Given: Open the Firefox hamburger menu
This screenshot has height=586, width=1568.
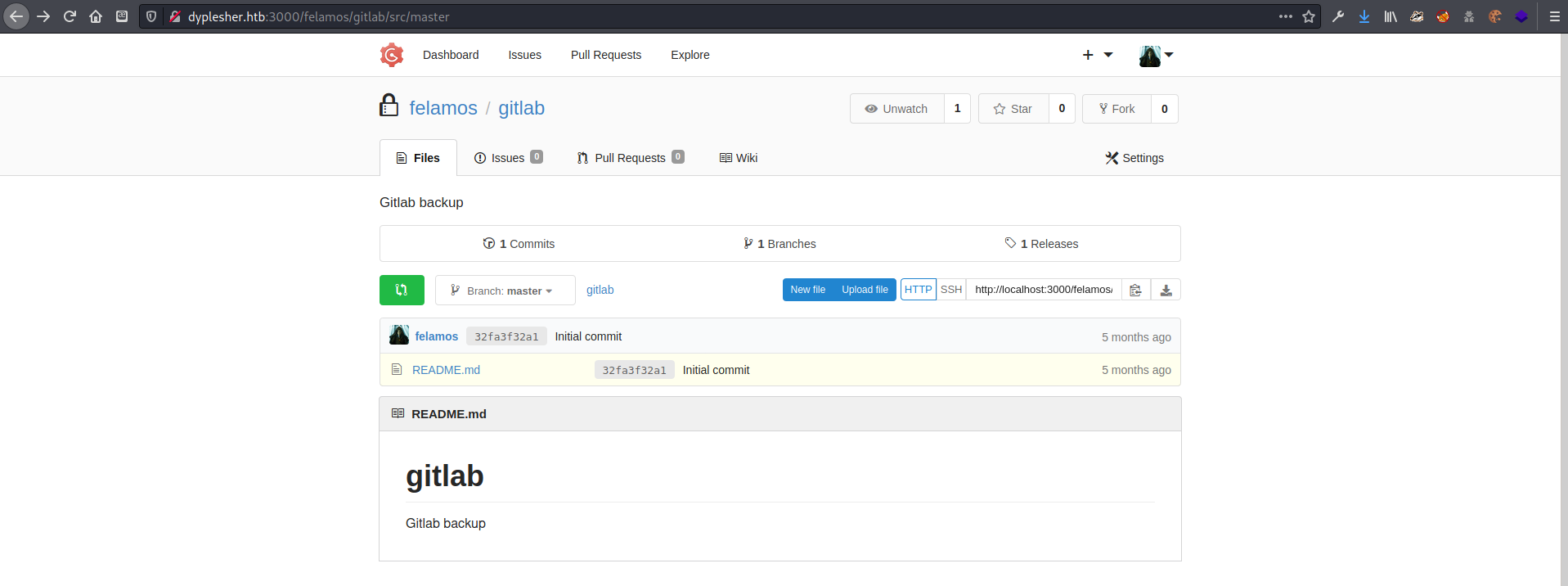Looking at the screenshot, I should (1554, 16).
